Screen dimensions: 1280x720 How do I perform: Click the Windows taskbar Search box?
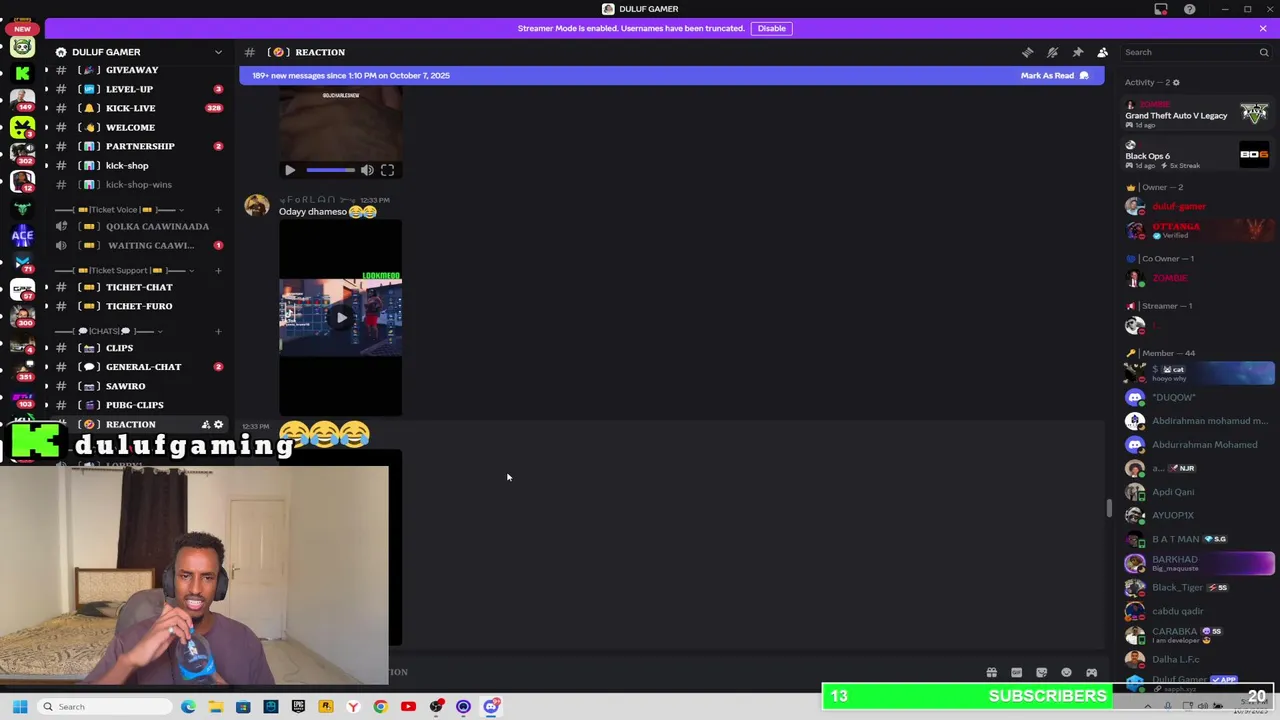tap(104, 707)
